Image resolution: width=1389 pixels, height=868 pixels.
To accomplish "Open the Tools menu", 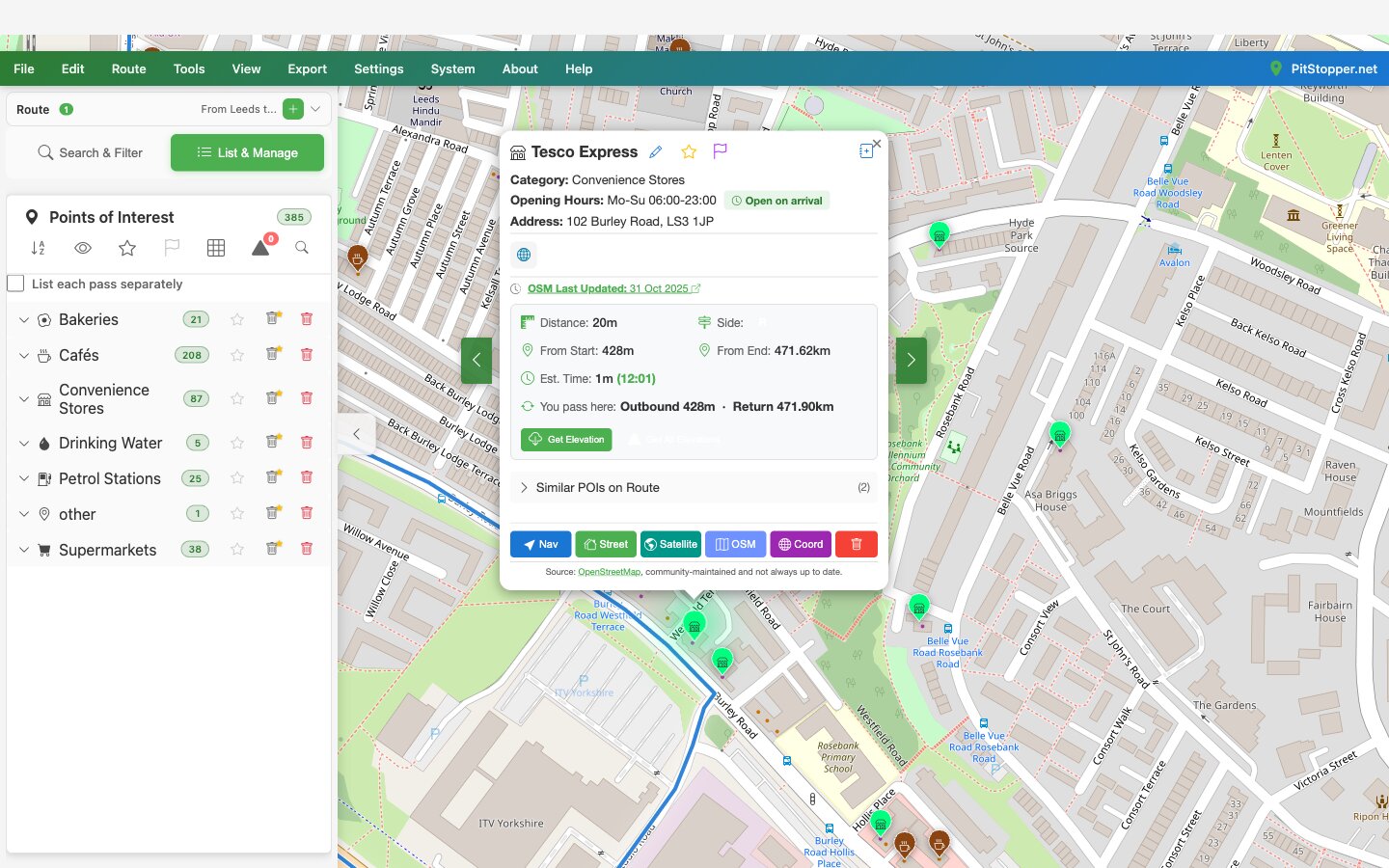I will tap(189, 68).
